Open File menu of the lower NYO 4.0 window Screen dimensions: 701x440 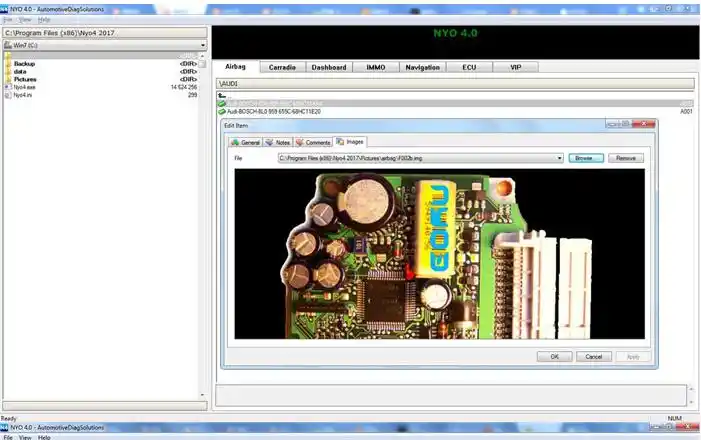[8, 437]
